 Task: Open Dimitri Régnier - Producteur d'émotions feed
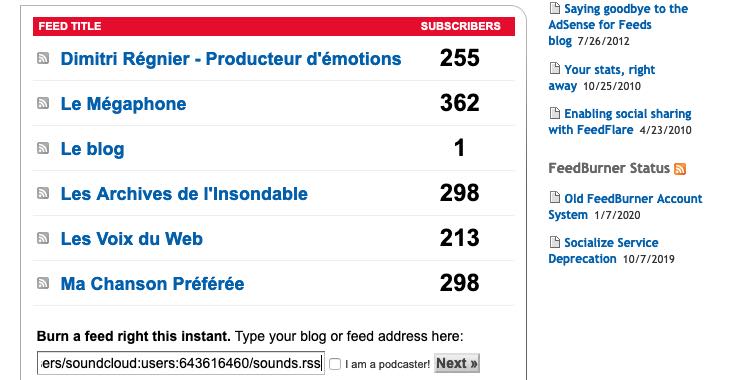pos(231,59)
